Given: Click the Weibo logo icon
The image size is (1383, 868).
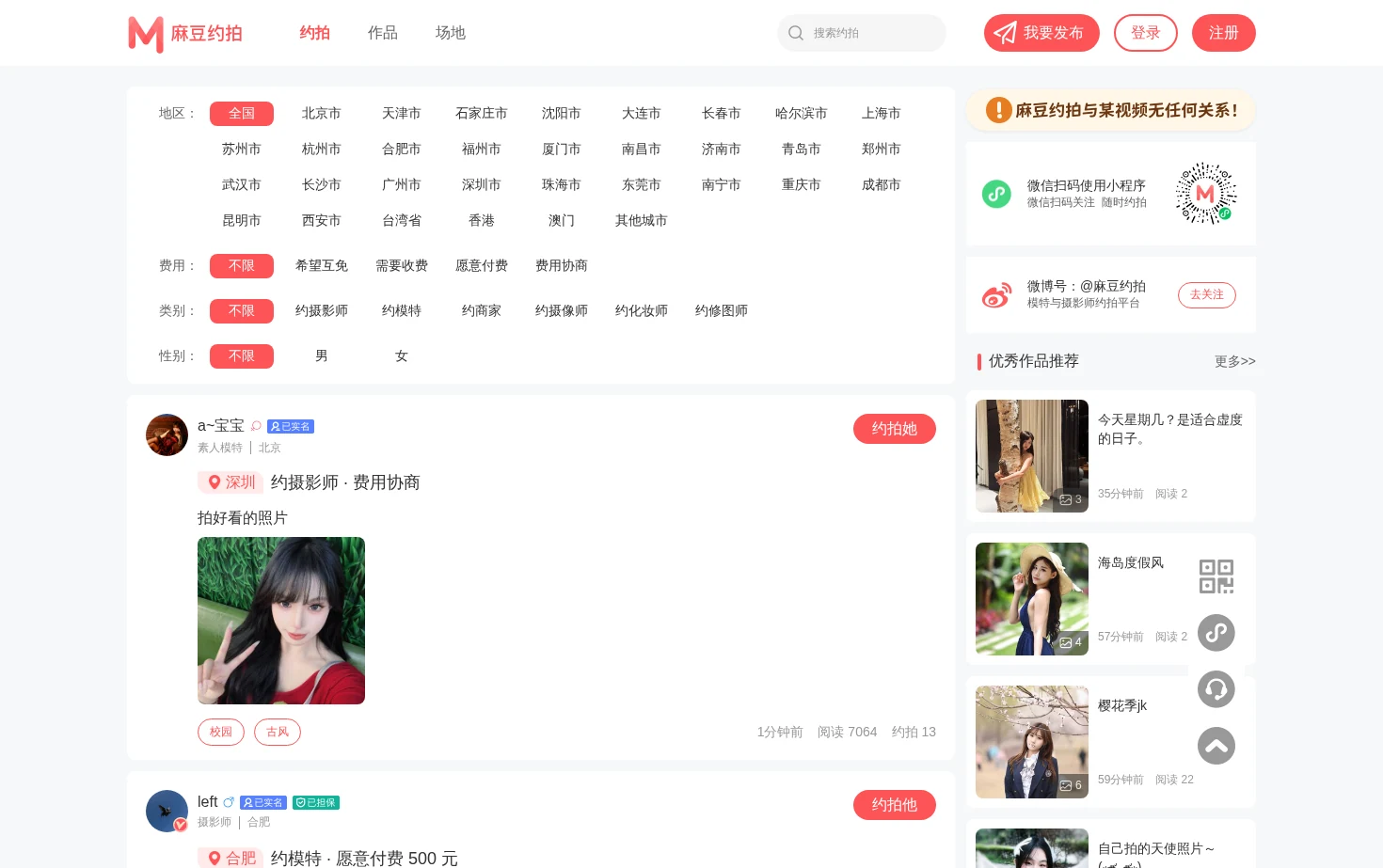Looking at the screenshot, I should coord(996,295).
